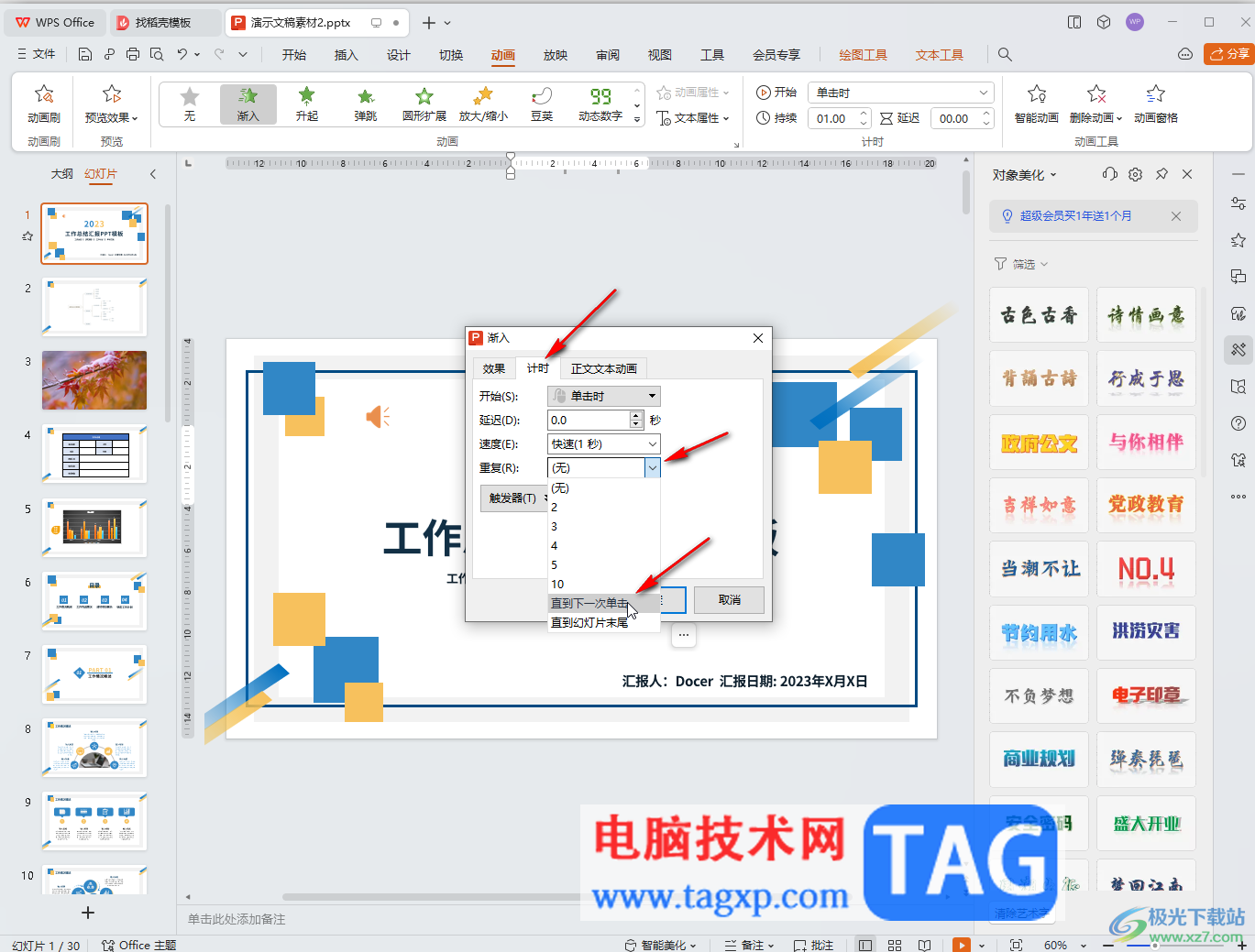
Task: Collapse the slide panel with left chevron
Action: (x=153, y=173)
